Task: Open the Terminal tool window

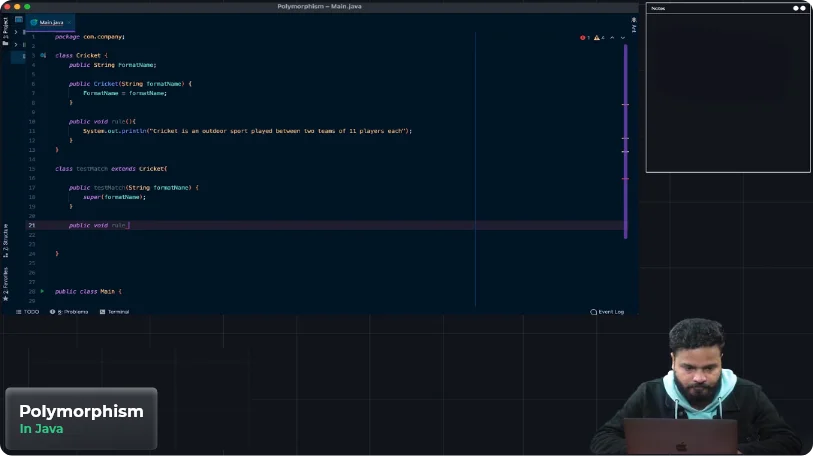Action: [x=115, y=312]
